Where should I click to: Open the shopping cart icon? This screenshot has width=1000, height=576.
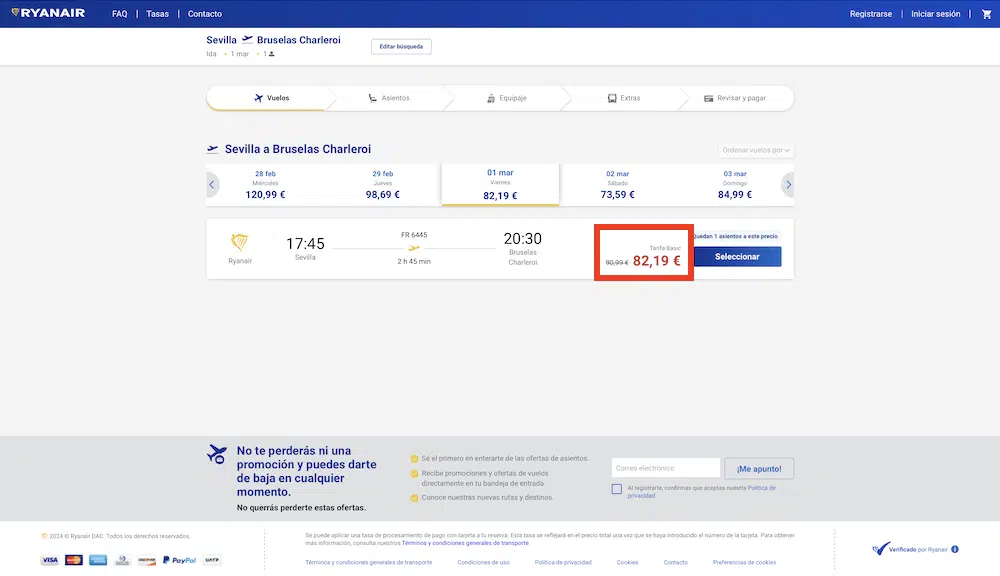pos(987,14)
